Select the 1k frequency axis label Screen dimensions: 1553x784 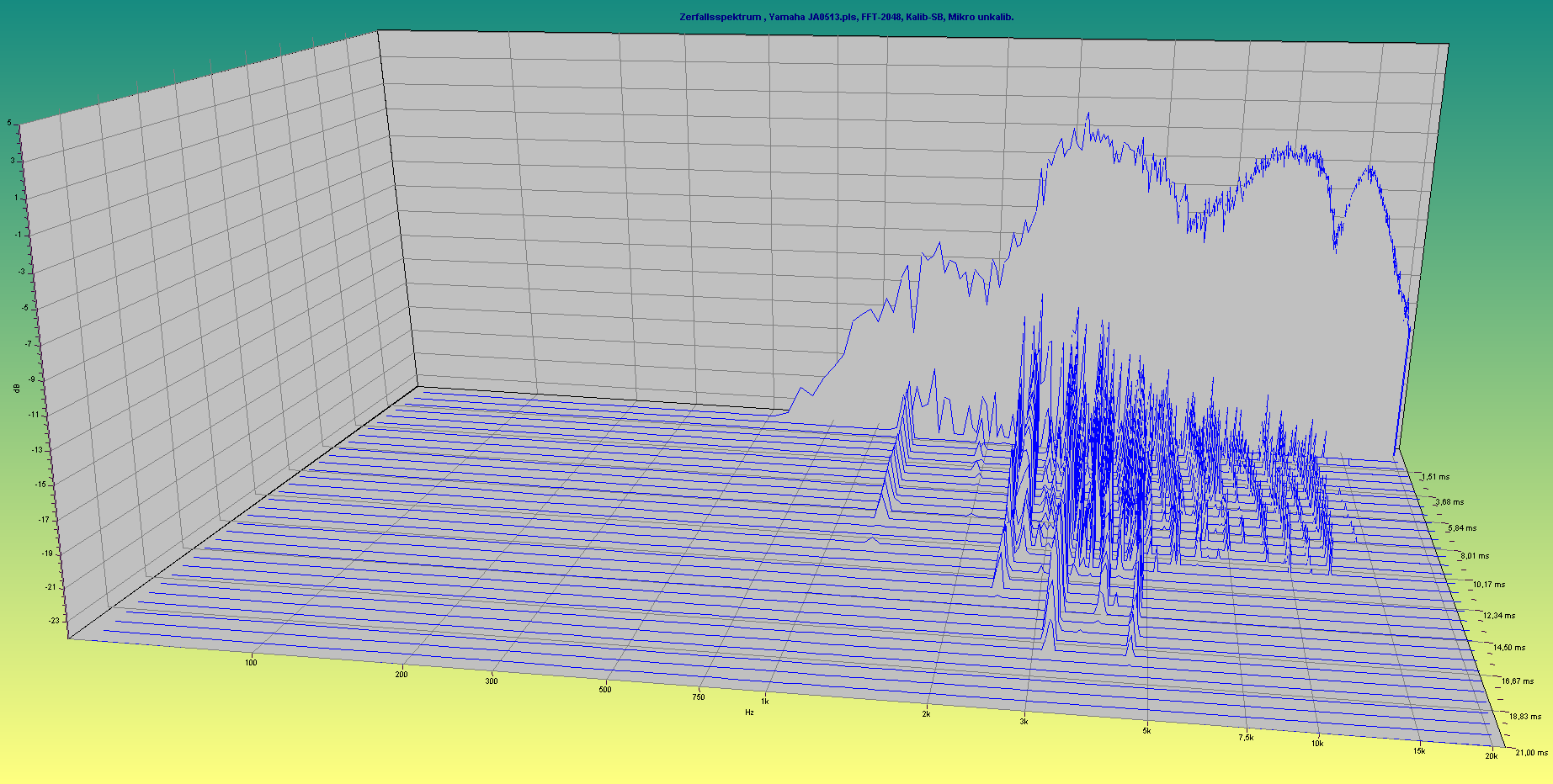(x=764, y=702)
